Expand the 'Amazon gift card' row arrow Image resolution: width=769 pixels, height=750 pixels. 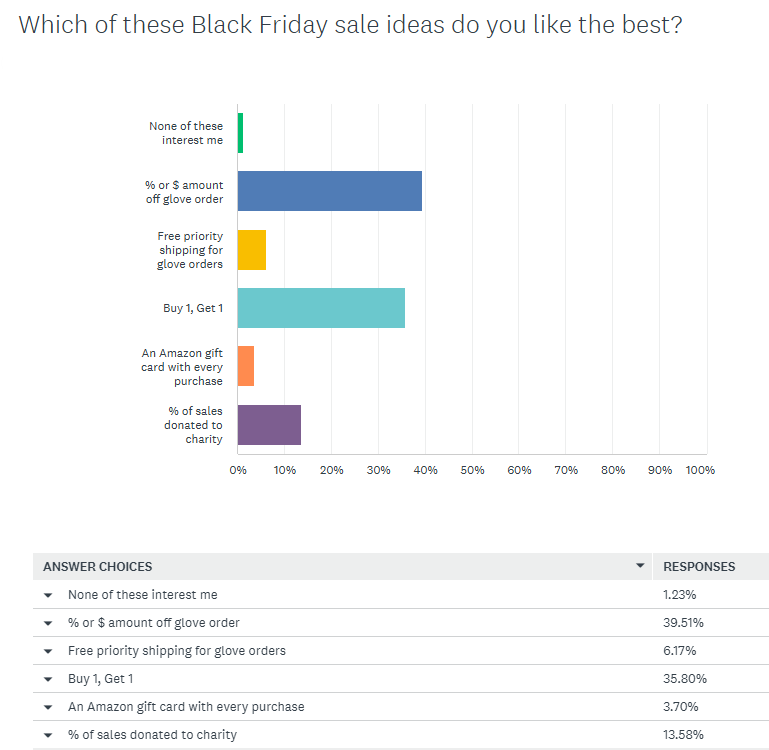tap(48, 707)
